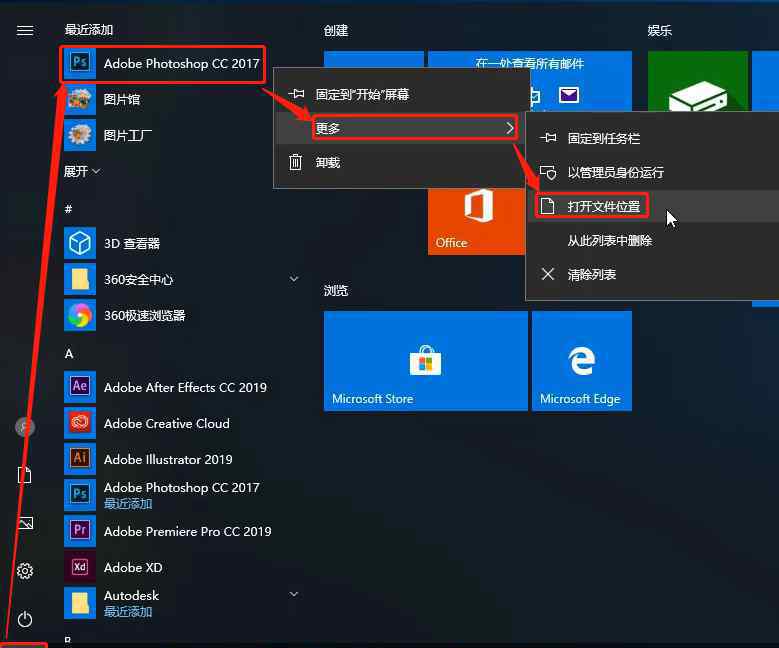779x648 pixels.
Task: Expand the Autodesk folder chevron
Action: (294, 594)
